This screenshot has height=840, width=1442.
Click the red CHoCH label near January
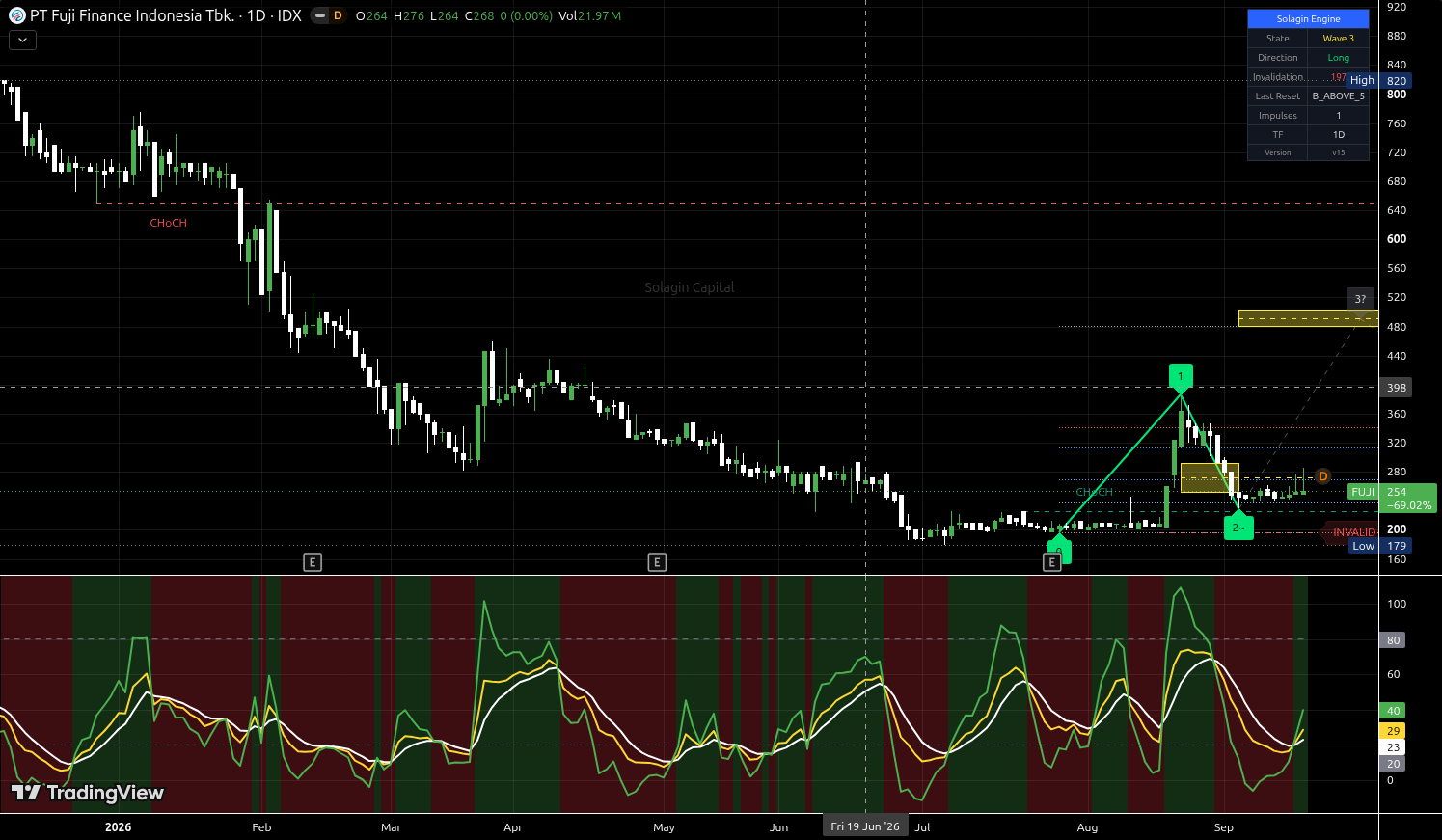(x=169, y=223)
